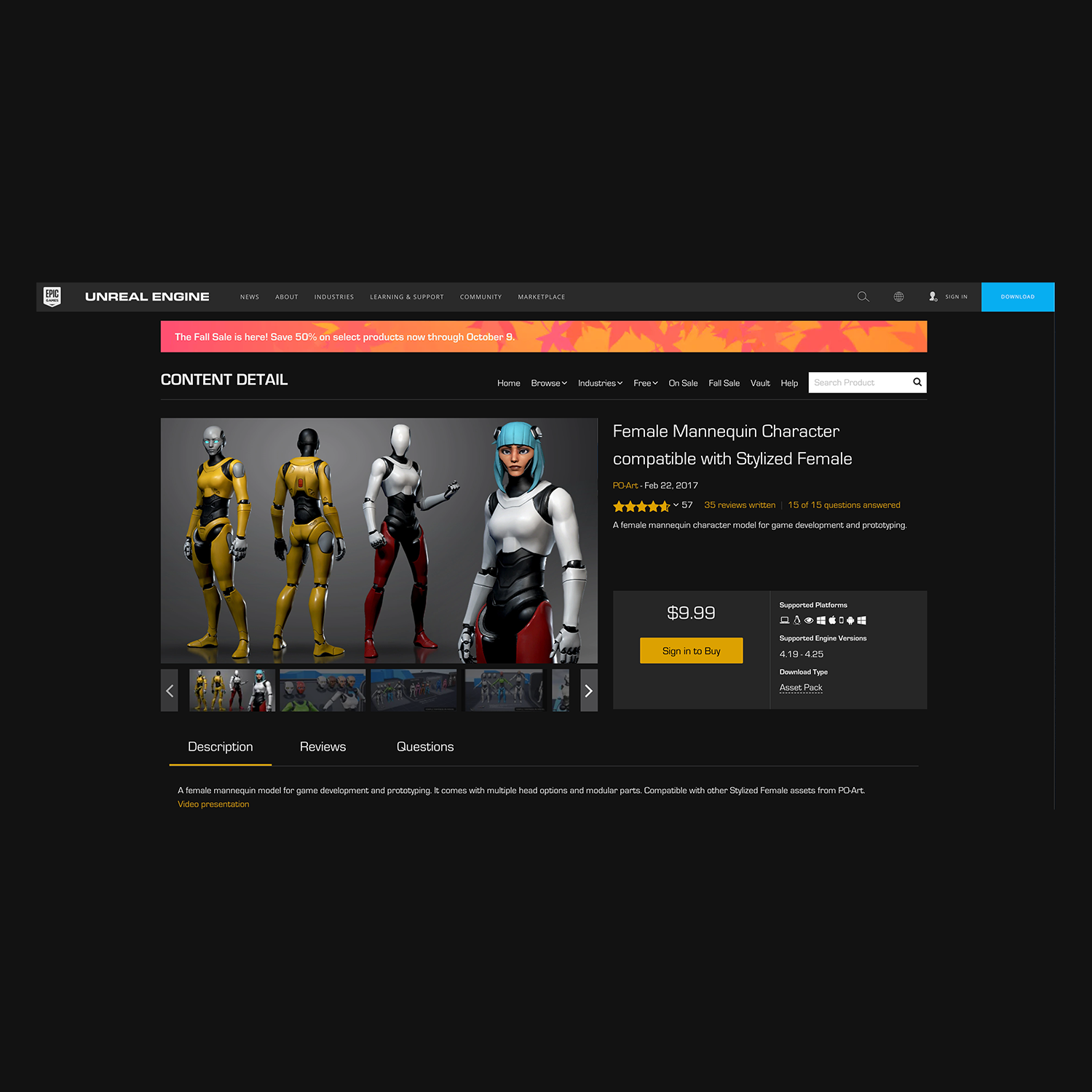Select thumbnail showing colored character lineup
Screen dimensions: 1092x1092
[414, 690]
